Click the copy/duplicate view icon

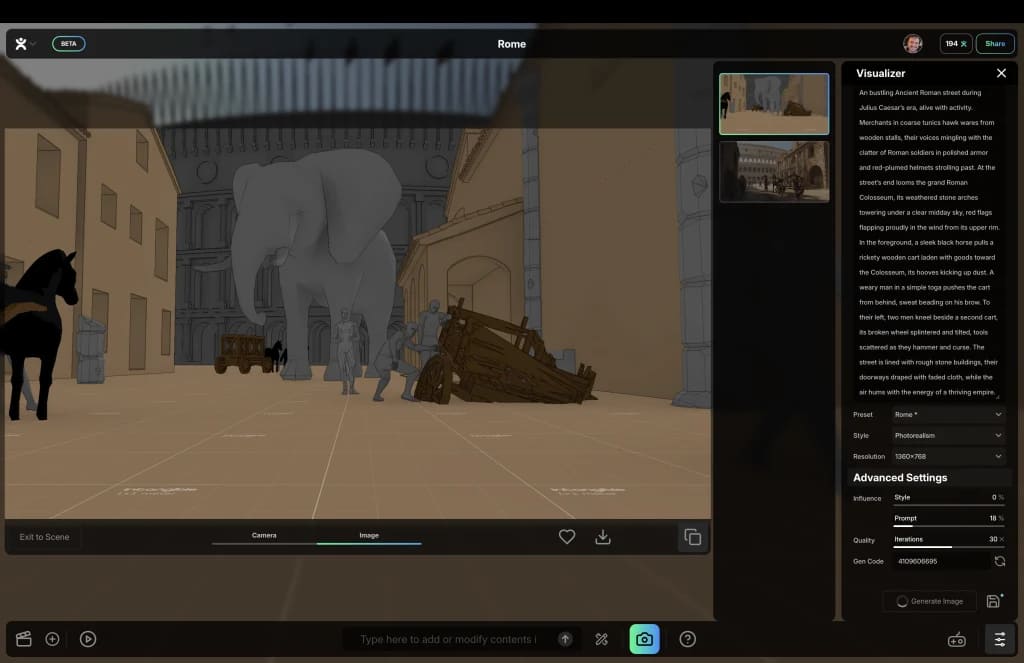pyautogui.click(x=692, y=537)
